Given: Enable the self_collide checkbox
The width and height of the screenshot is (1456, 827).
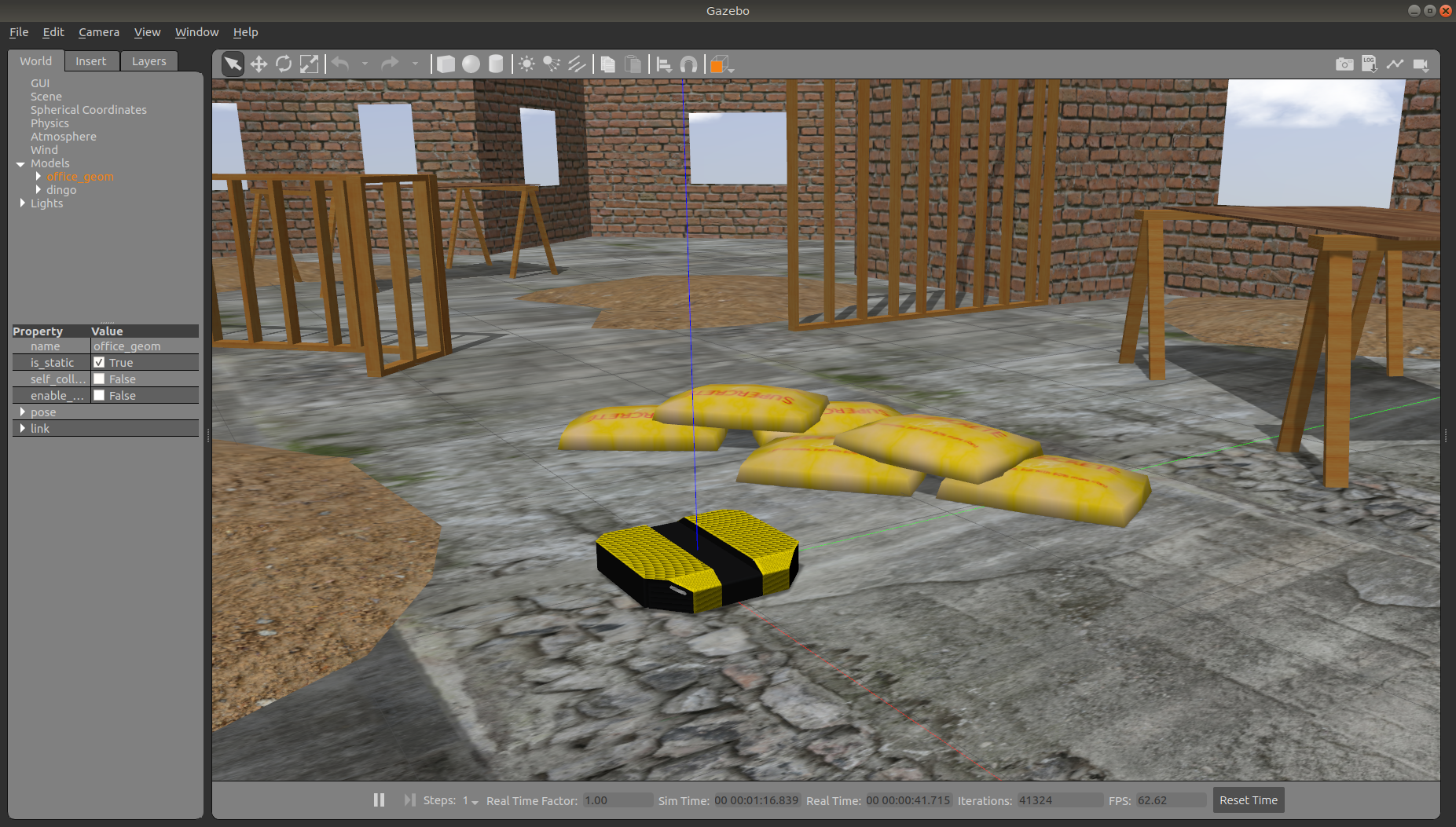Looking at the screenshot, I should (99, 379).
